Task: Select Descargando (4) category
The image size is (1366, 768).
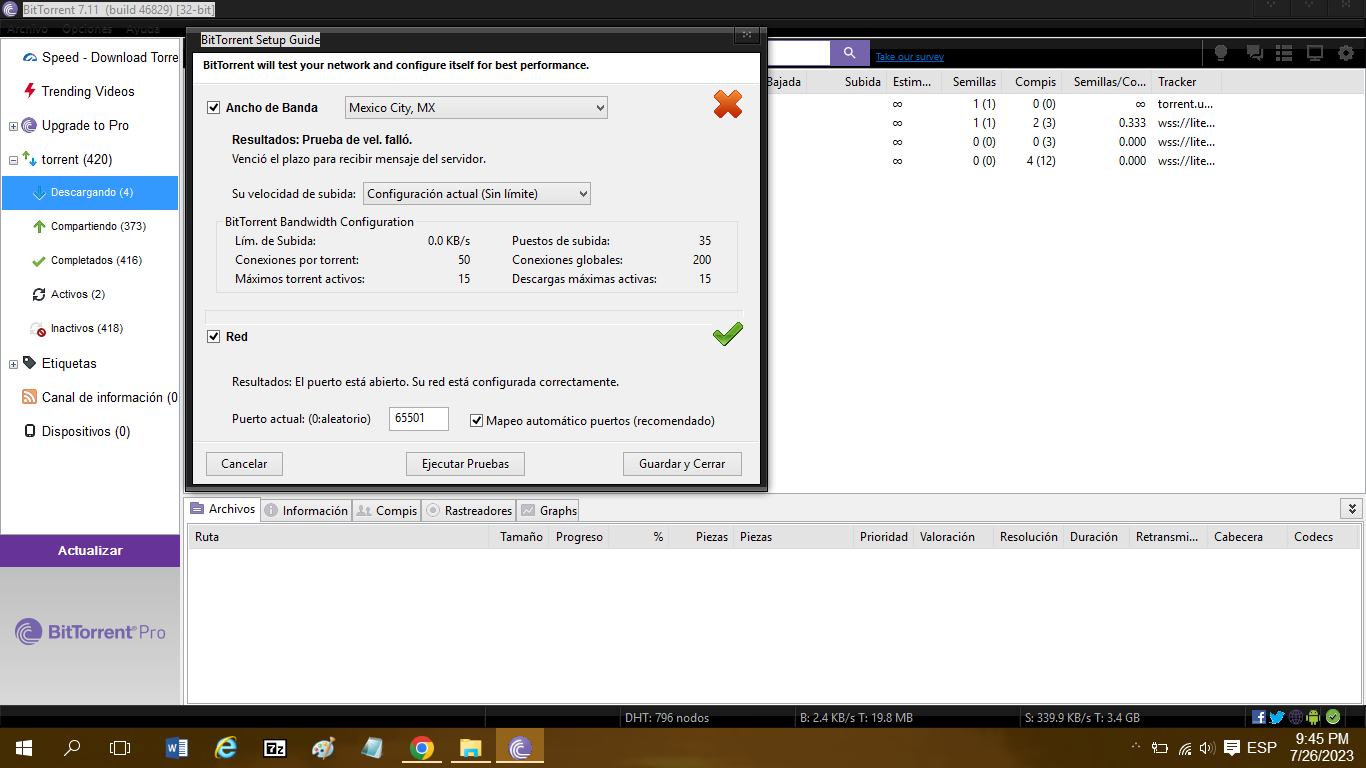Action: coord(90,192)
